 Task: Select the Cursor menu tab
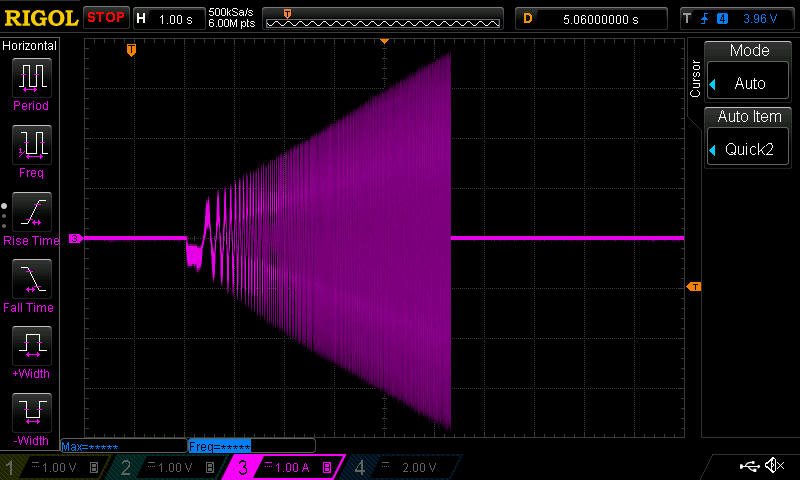point(695,79)
